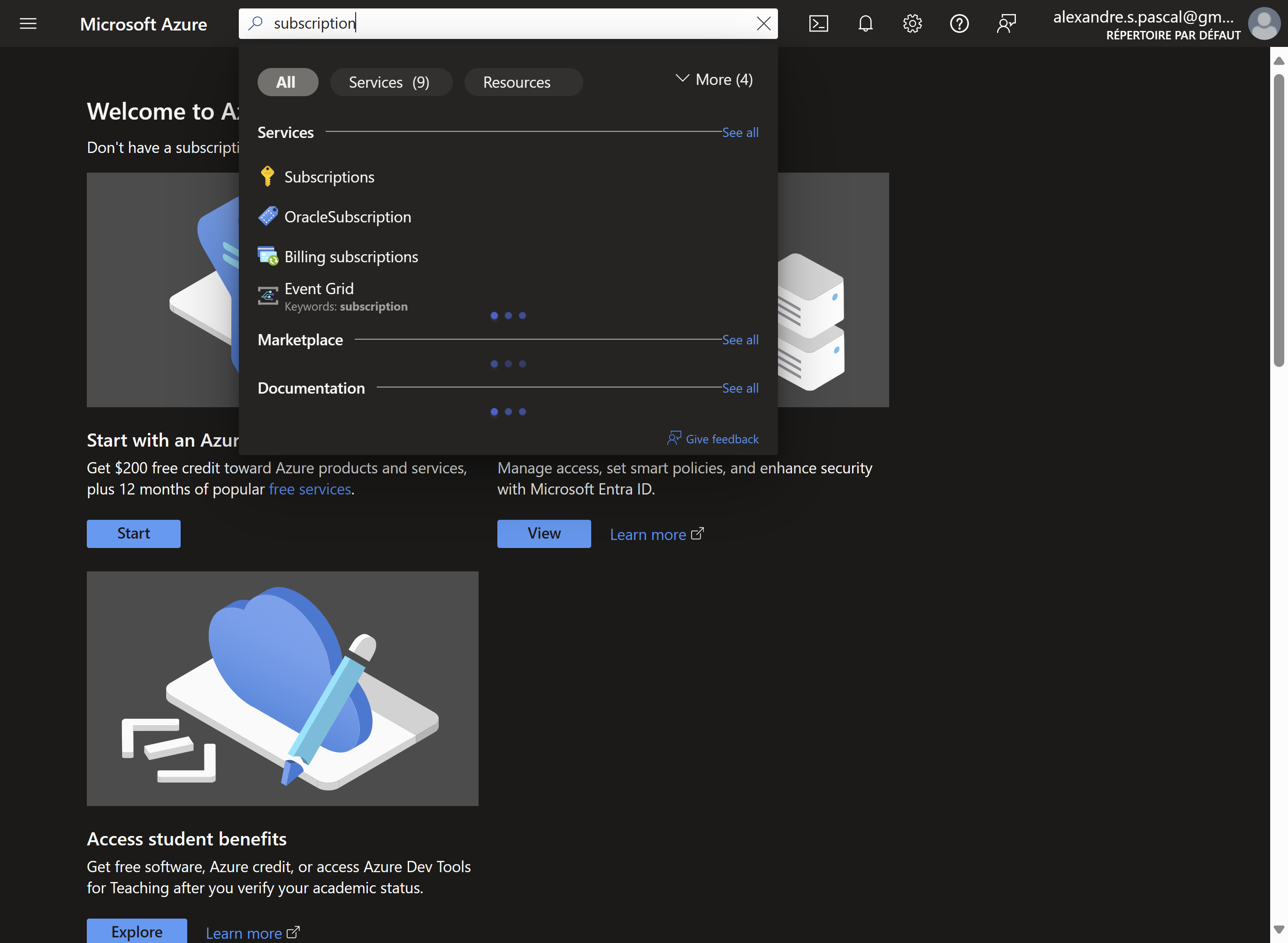1288x943 pixels.
Task: Click the OracleSubscription tag icon
Action: (267, 216)
